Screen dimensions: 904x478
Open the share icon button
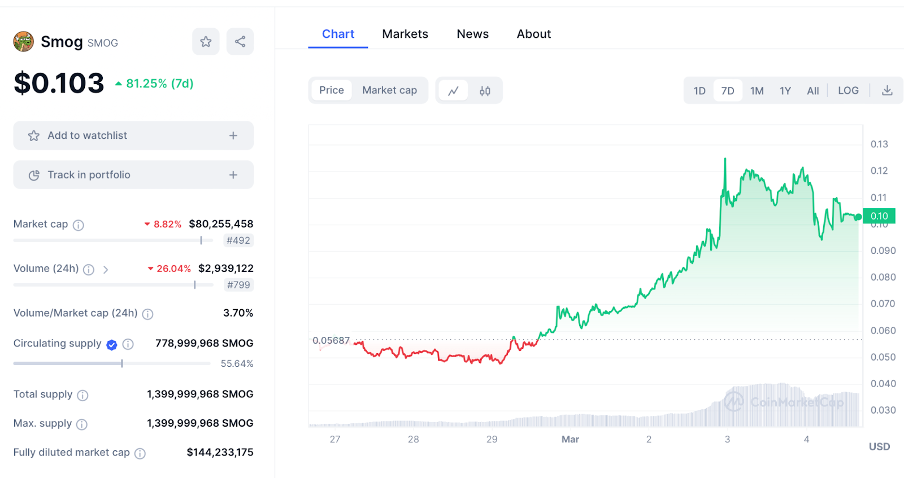coord(240,42)
